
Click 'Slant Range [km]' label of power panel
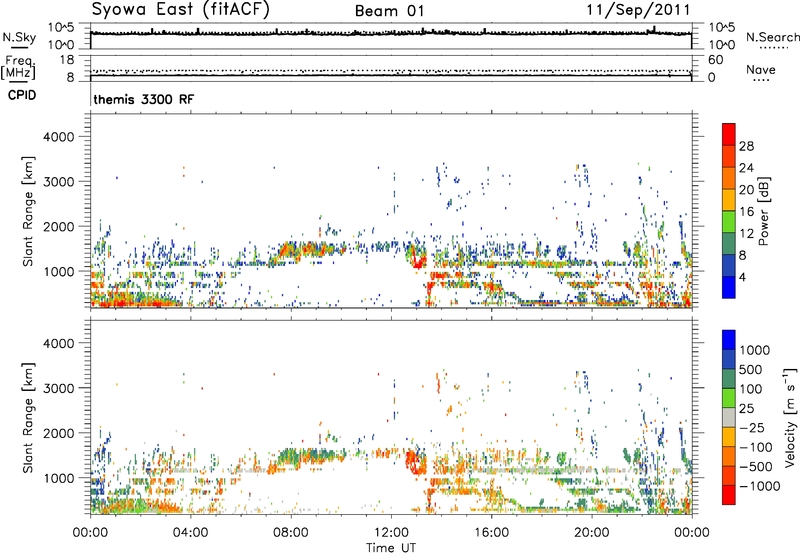[x=28, y=211]
